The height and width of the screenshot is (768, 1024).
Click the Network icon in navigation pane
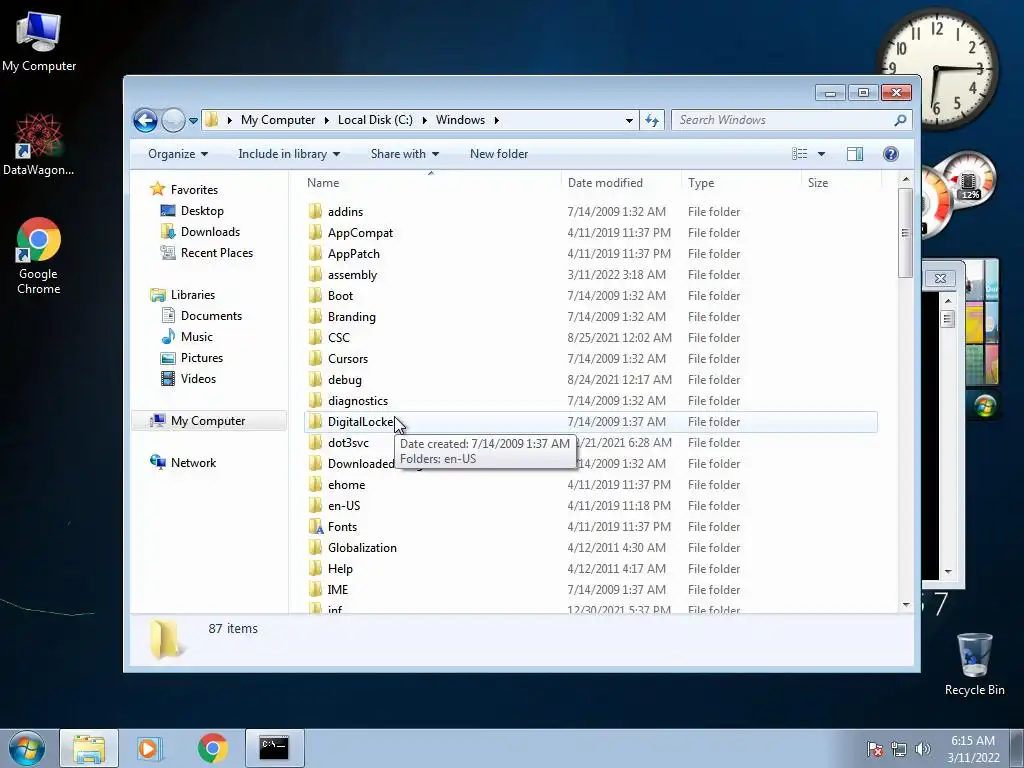click(157, 462)
